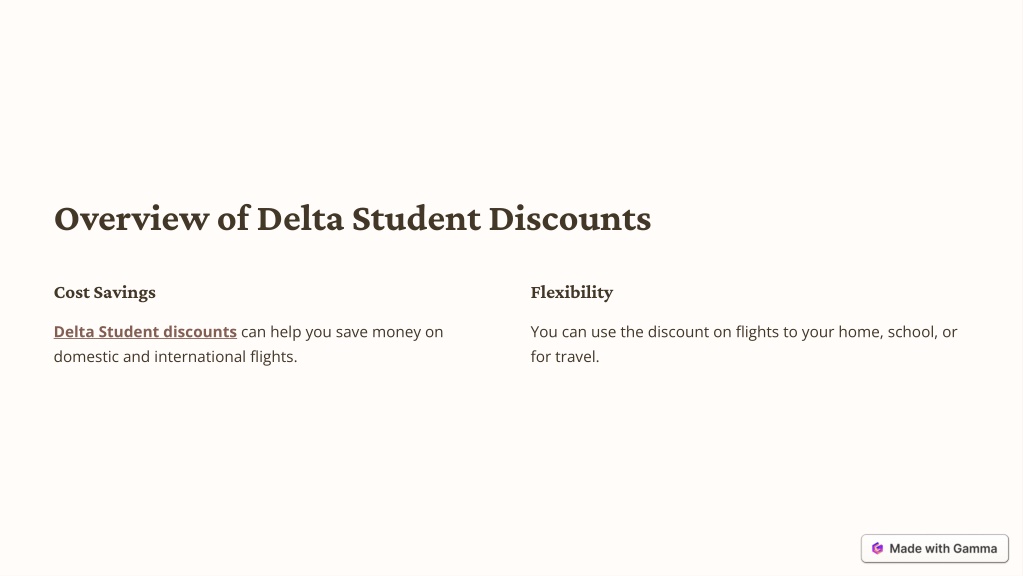Screen dimensions: 1023x576
Task: Click the word Delta in the title
Action: click(300, 219)
